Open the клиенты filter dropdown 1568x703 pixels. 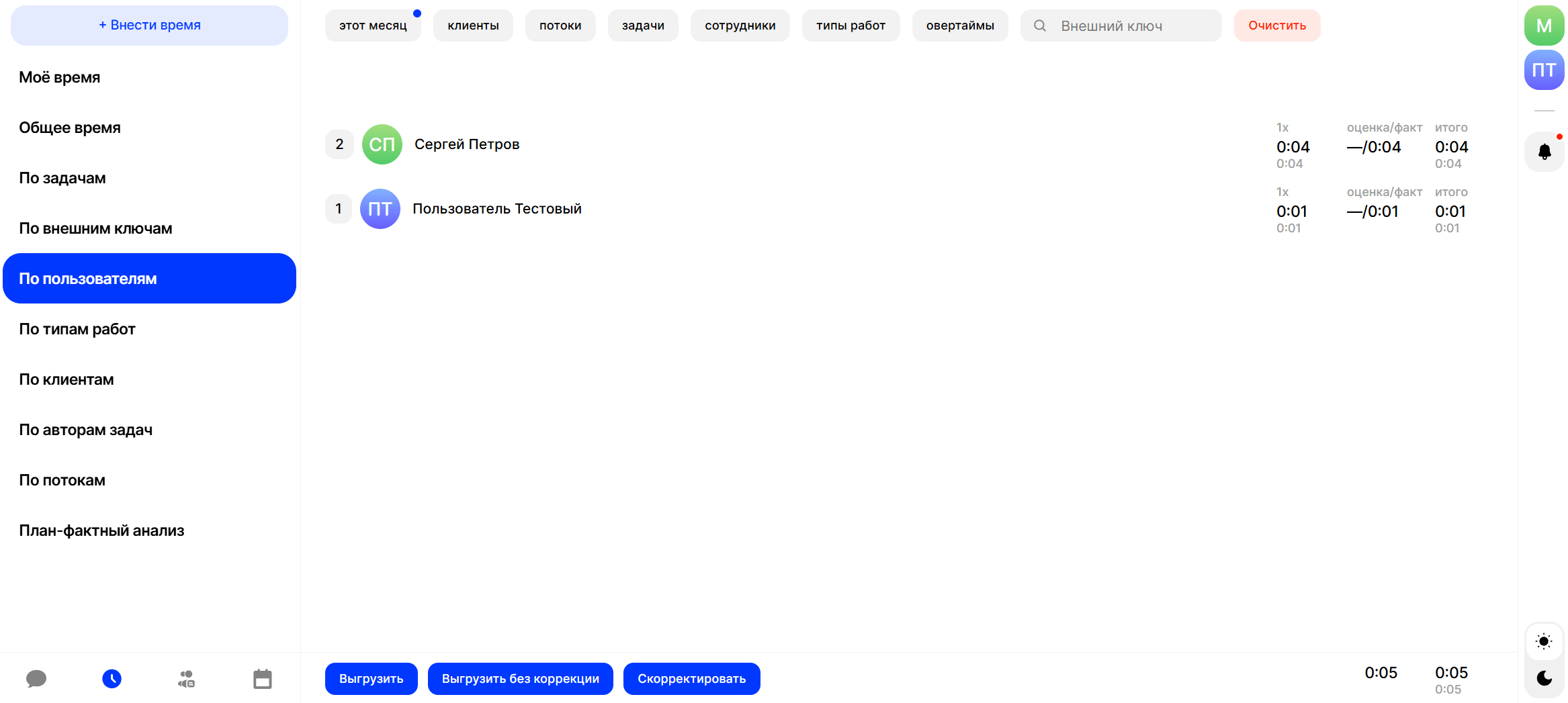click(x=473, y=26)
